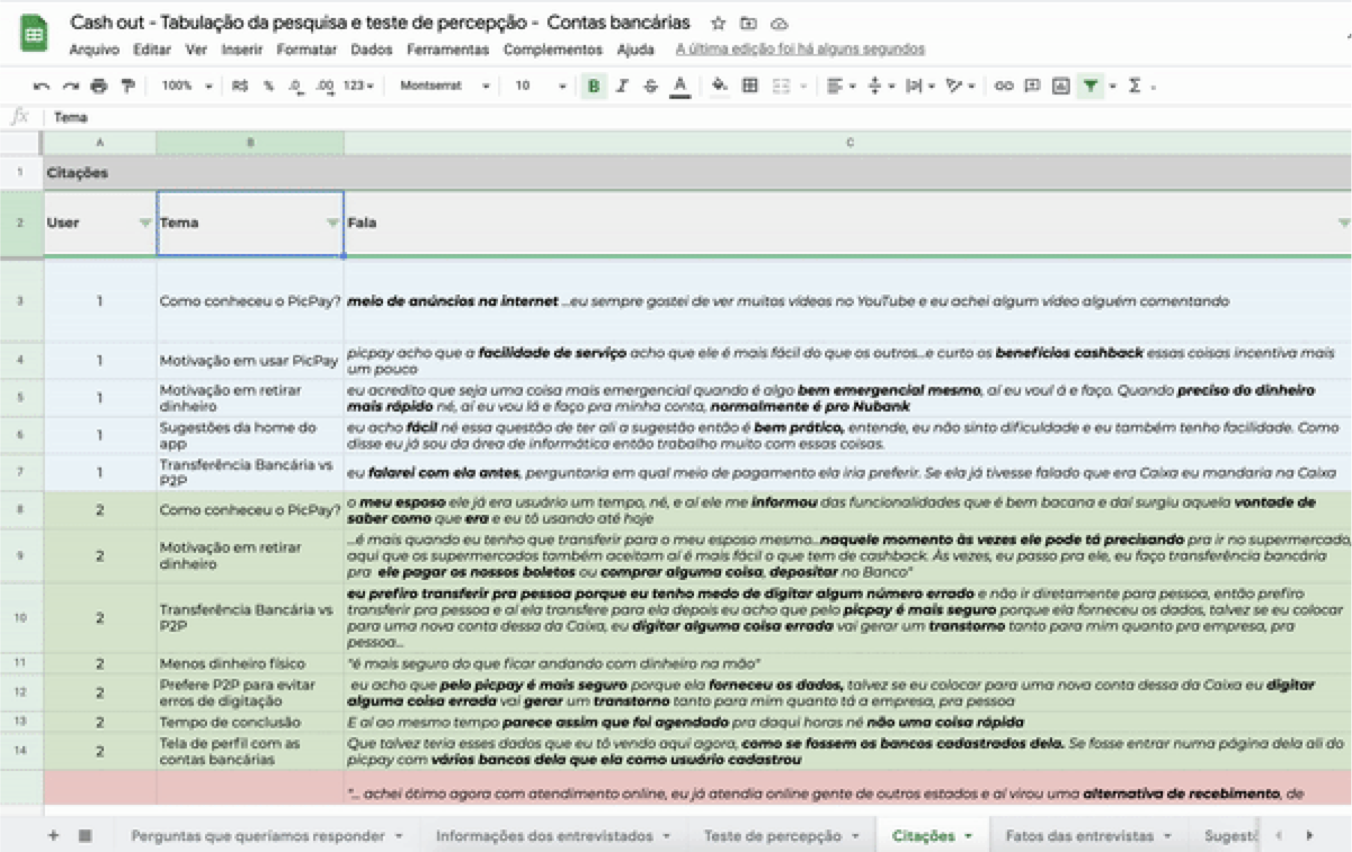
Task: Pick a cell fill color
Action: [719, 86]
